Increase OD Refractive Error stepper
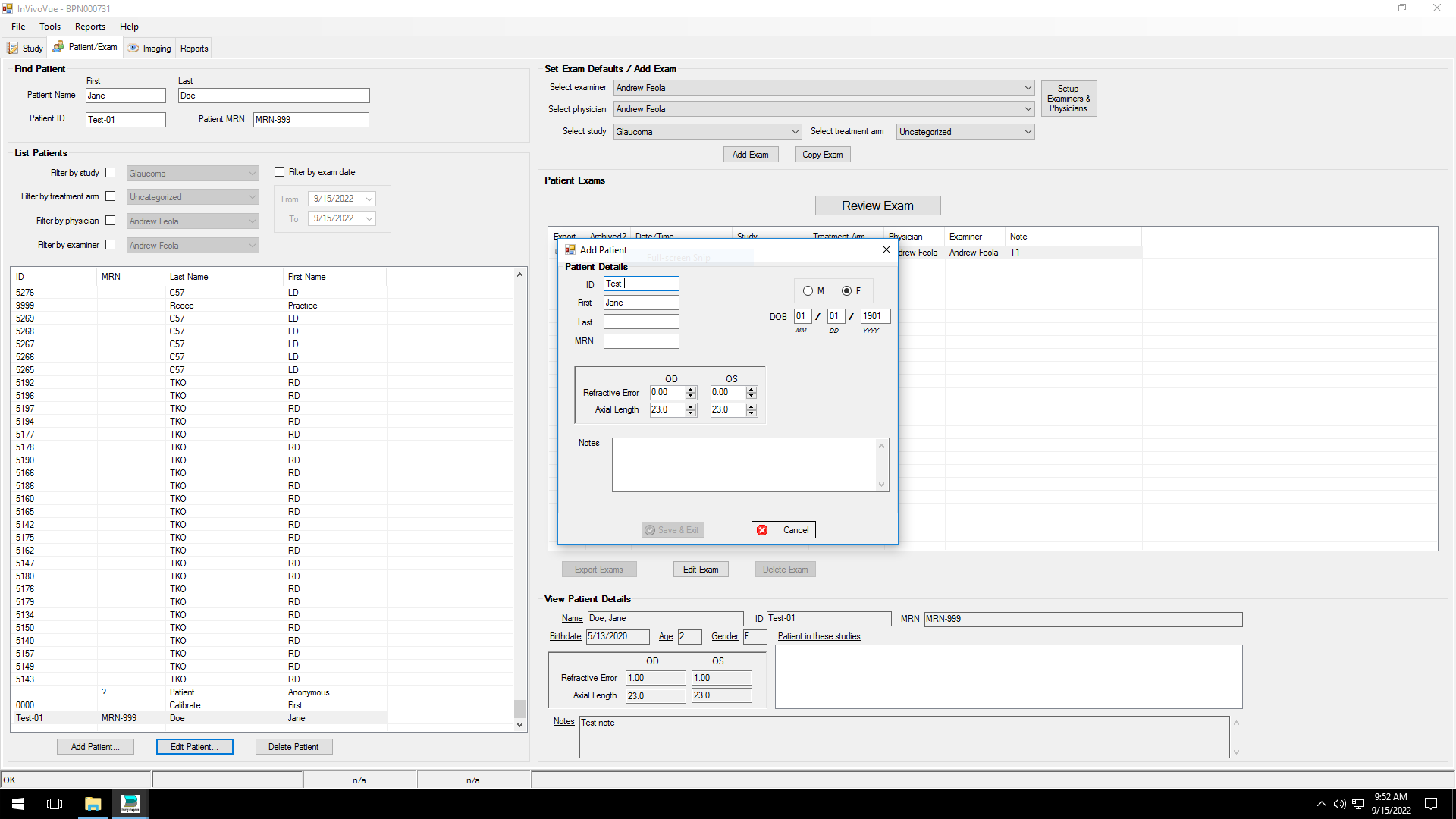 (691, 390)
